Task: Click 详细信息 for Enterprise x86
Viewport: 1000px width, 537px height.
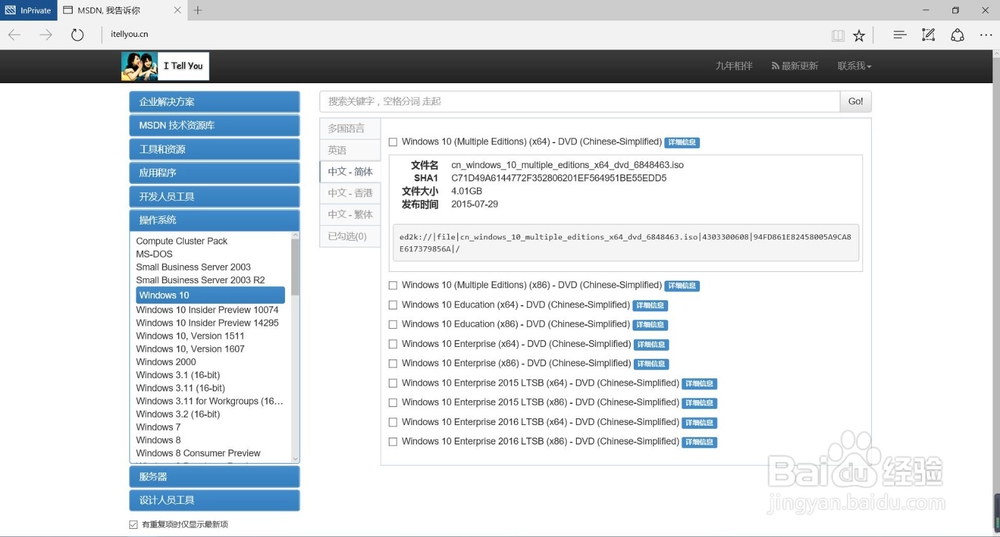Action: click(x=651, y=364)
